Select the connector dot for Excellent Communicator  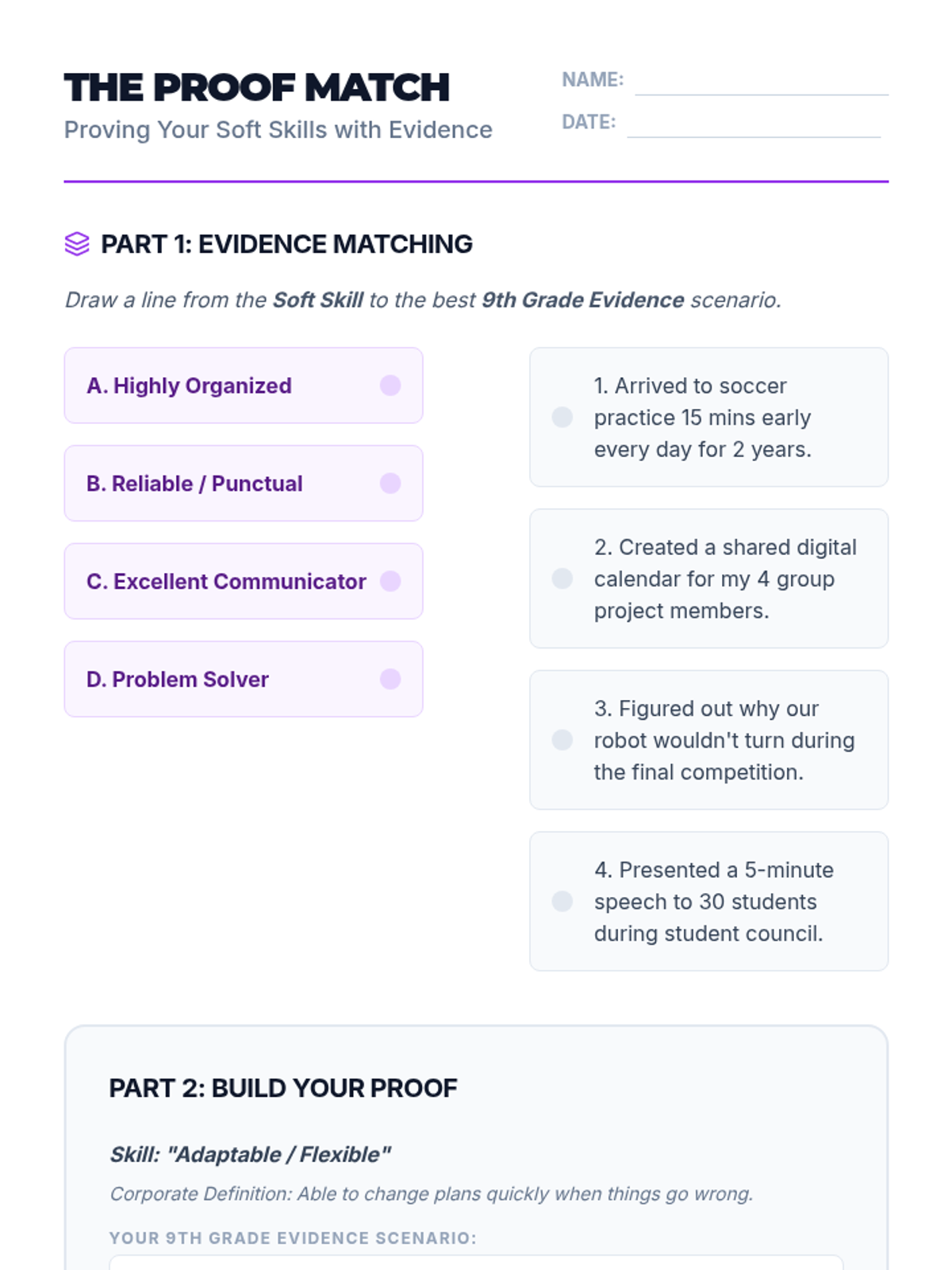pyautogui.click(x=390, y=581)
